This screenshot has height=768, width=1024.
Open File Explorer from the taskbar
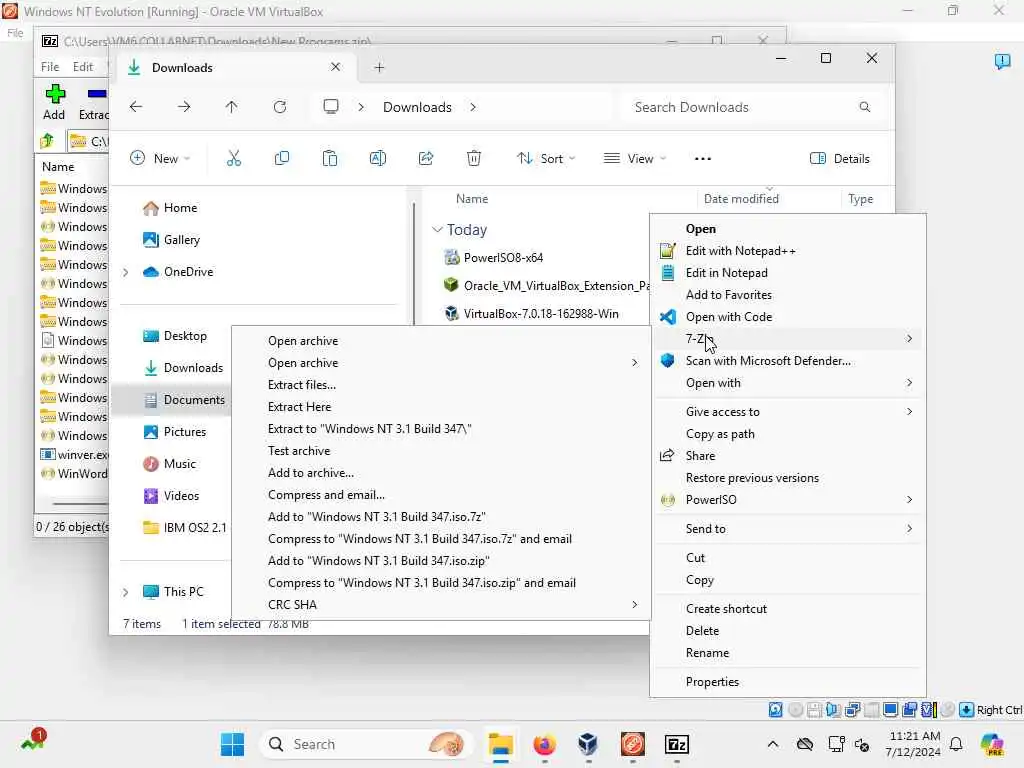(501, 744)
